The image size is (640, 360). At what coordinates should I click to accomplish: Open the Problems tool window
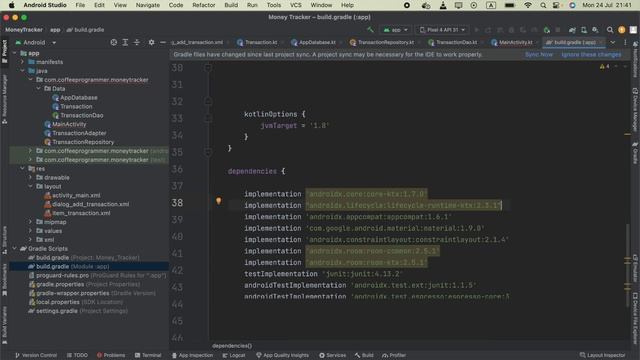coord(111,355)
